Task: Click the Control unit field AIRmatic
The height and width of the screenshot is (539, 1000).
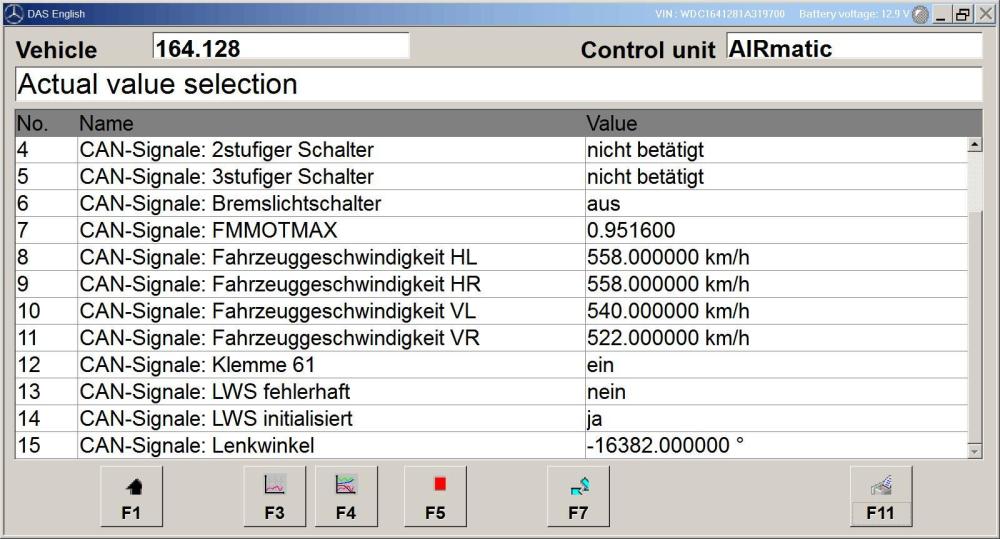Action: click(x=854, y=47)
